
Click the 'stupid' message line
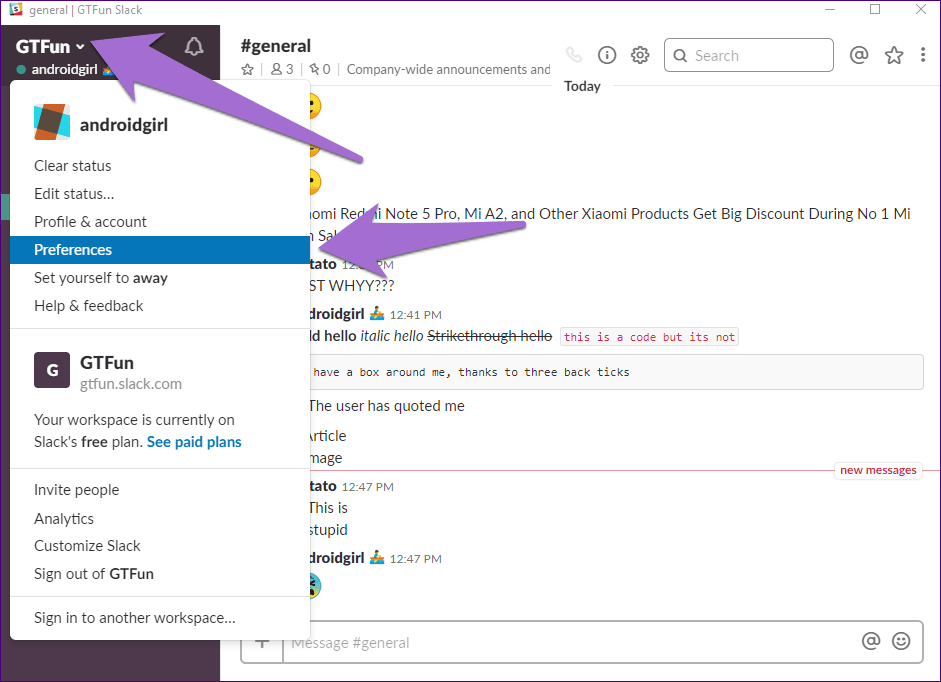(x=328, y=530)
